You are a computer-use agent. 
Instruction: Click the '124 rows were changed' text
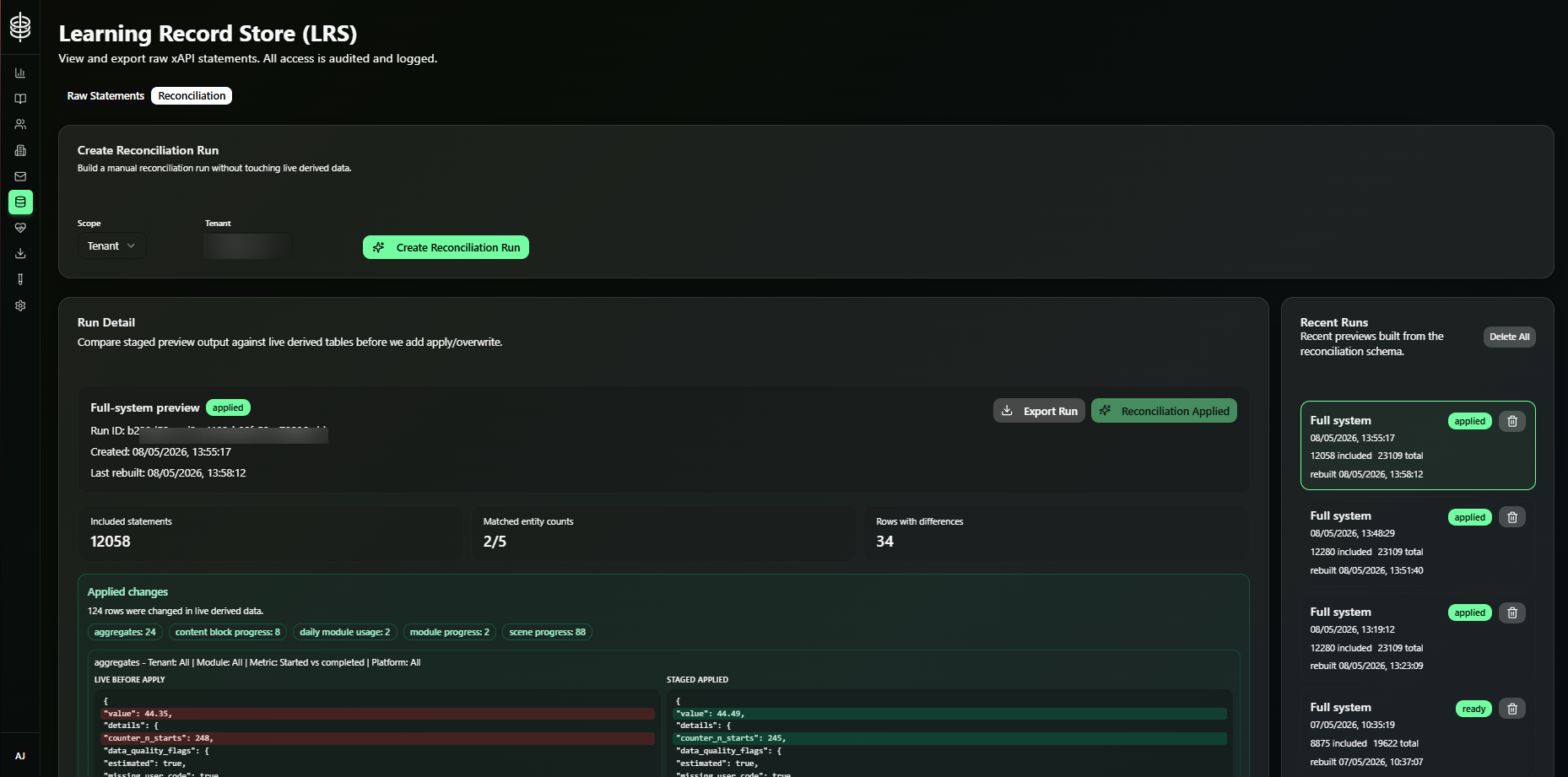point(176,611)
